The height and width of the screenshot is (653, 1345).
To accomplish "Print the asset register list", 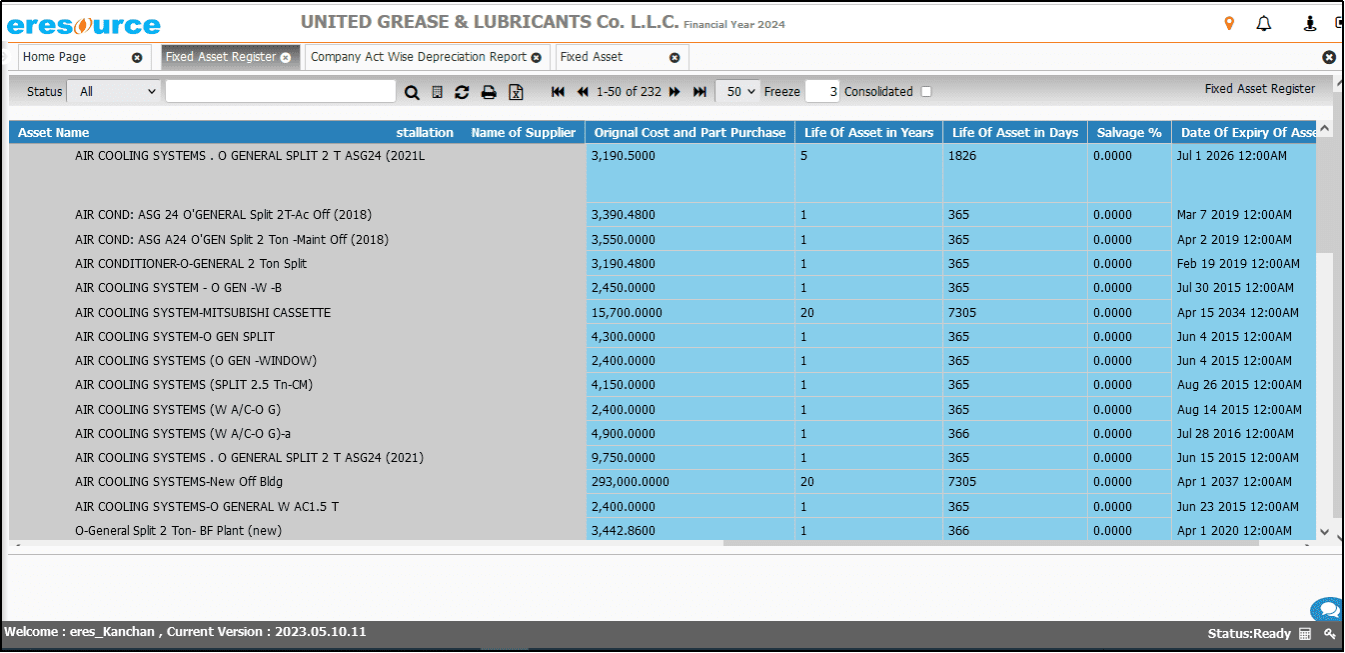I will (x=489, y=92).
